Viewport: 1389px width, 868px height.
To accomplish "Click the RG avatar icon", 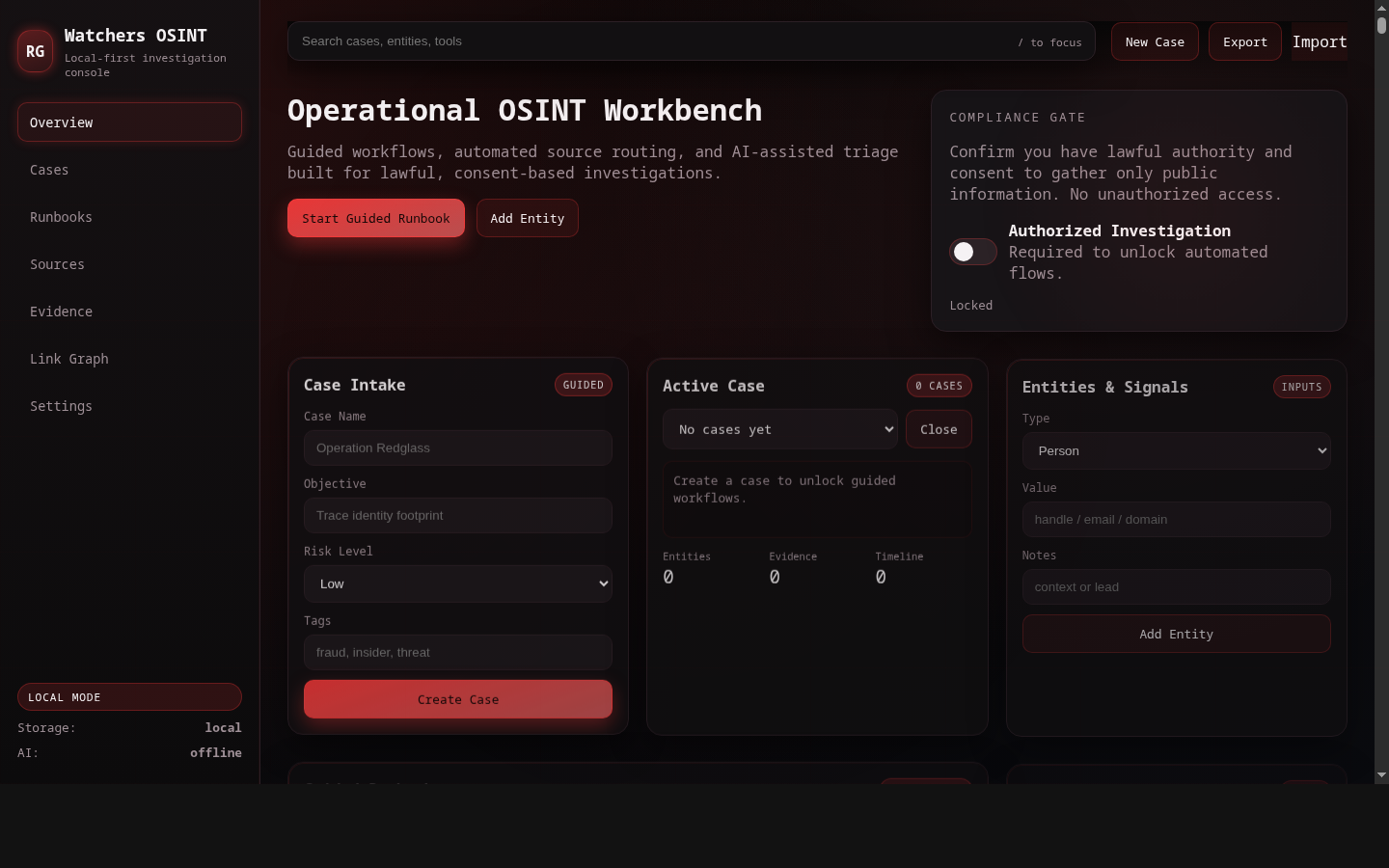I will (35, 51).
